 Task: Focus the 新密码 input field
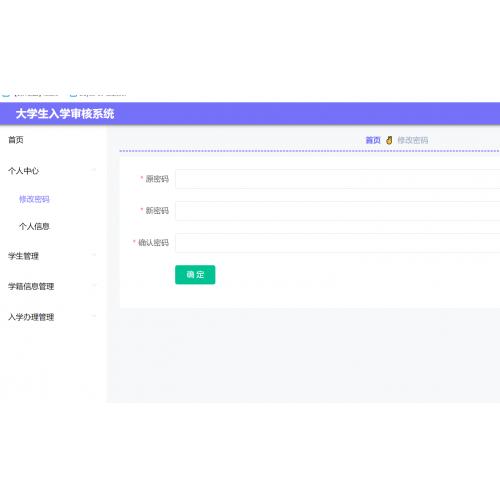[x=337, y=211]
